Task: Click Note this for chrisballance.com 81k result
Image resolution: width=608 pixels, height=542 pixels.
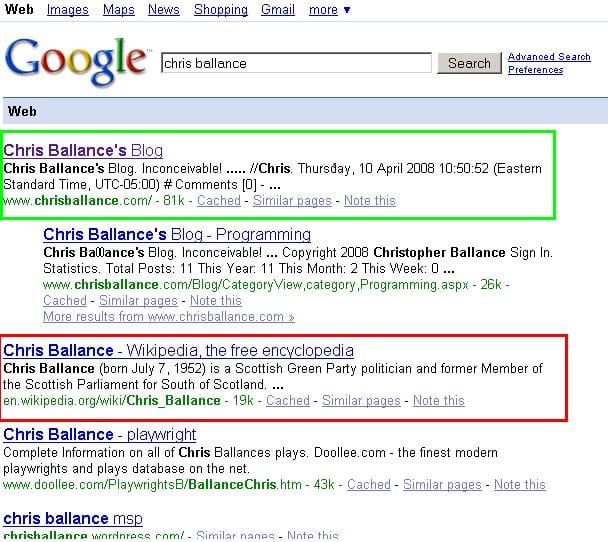Action: point(370,200)
